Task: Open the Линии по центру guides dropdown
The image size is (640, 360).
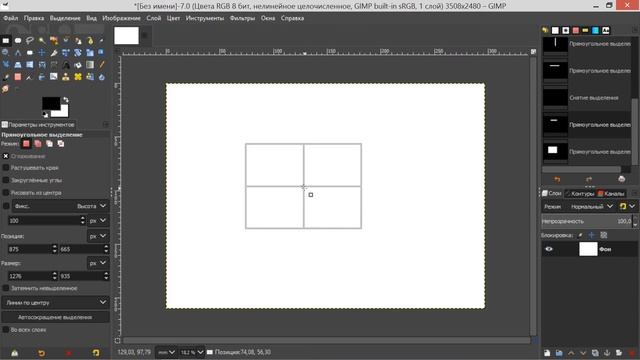Action: (56, 302)
